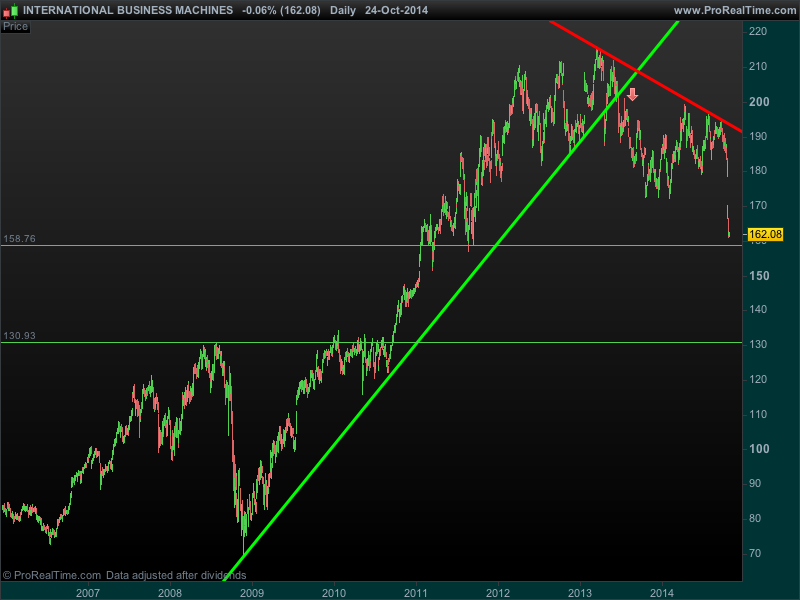Click the 2011 year label on time axis
This screenshot has height=600, width=800.
[416, 593]
